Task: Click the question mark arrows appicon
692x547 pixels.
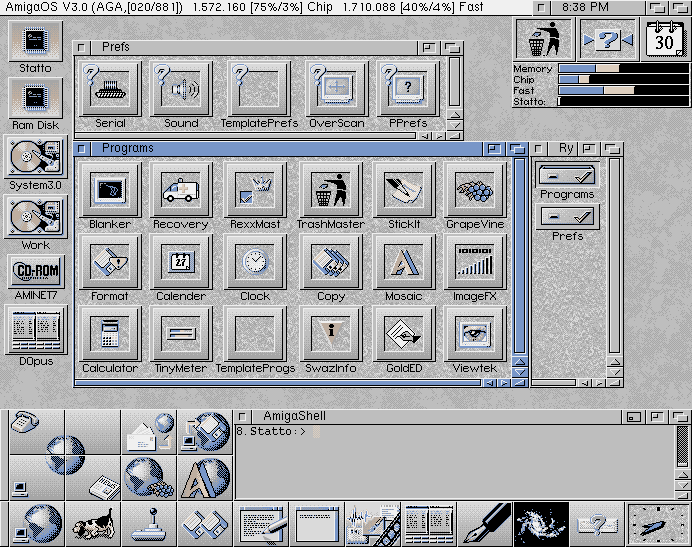Action: pyautogui.click(x=608, y=39)
